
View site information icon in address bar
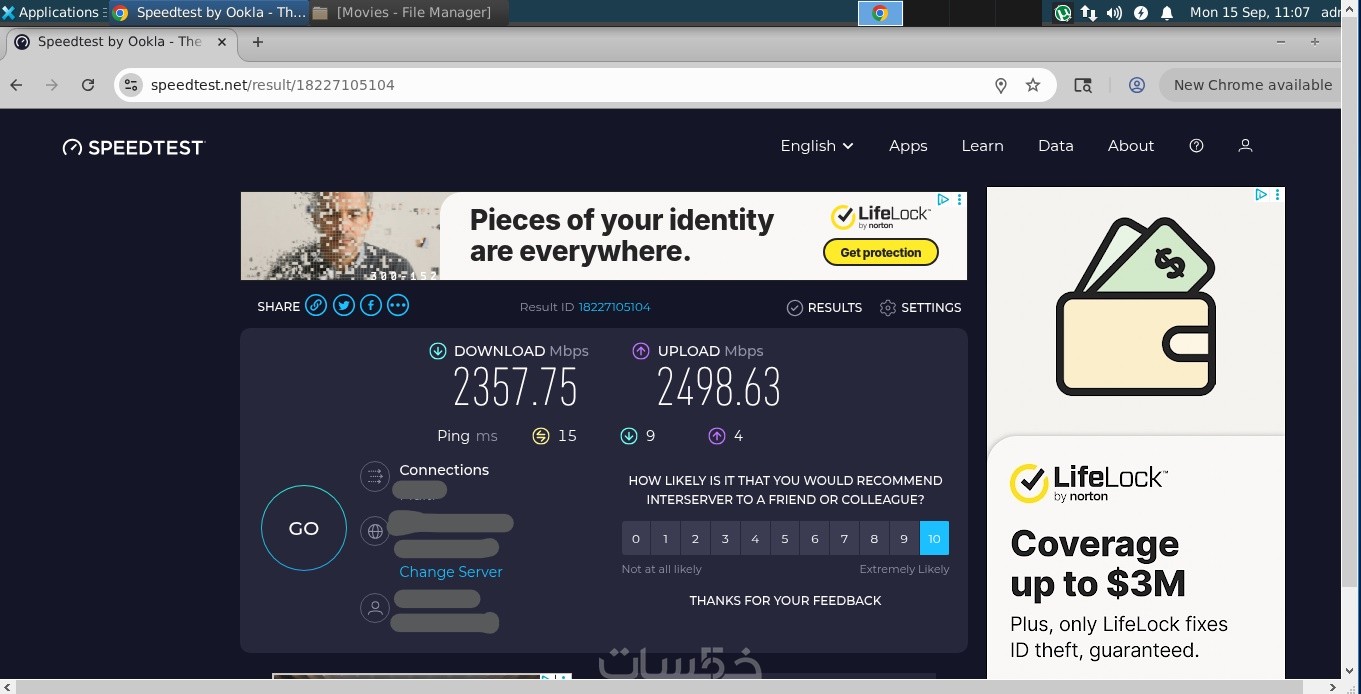click(132, 85)
